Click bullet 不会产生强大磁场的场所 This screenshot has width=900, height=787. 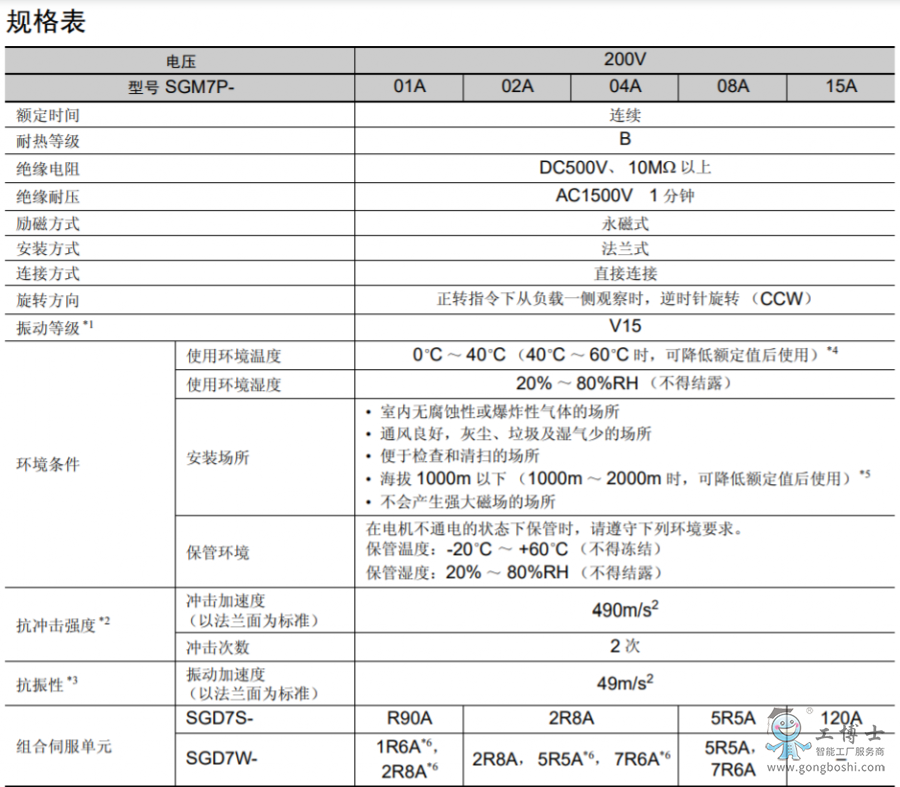tap(461, 502)
